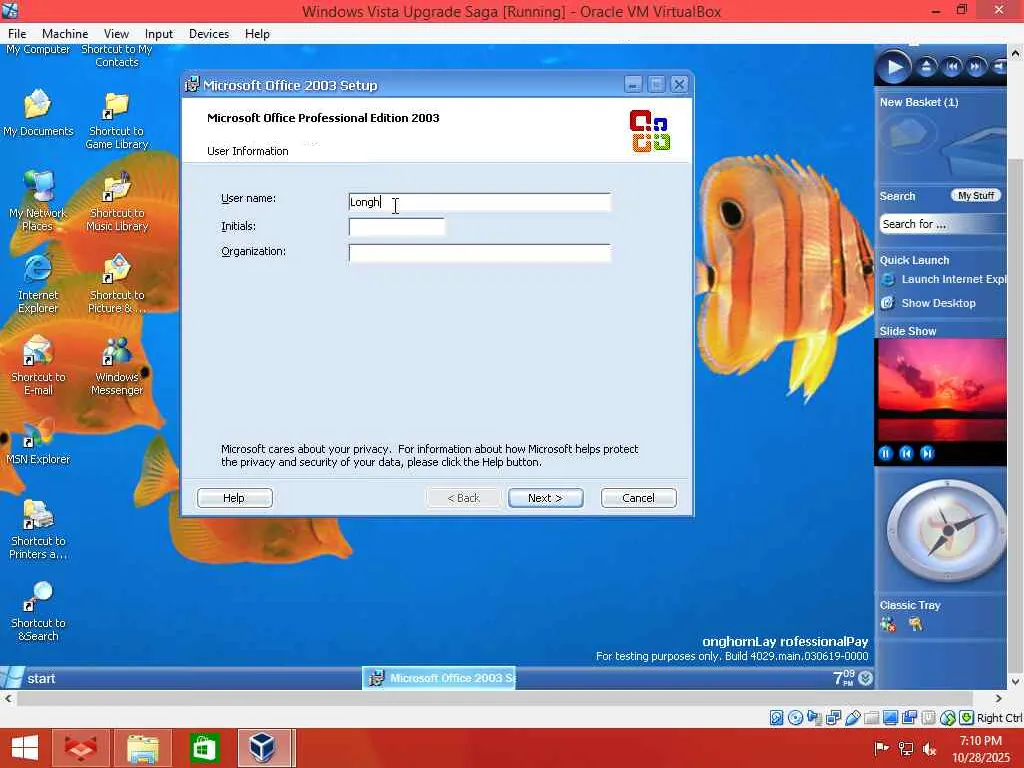Click the sidebar media Eject button
This screenshot has height=768, width=1024.
tap(927, 66)
